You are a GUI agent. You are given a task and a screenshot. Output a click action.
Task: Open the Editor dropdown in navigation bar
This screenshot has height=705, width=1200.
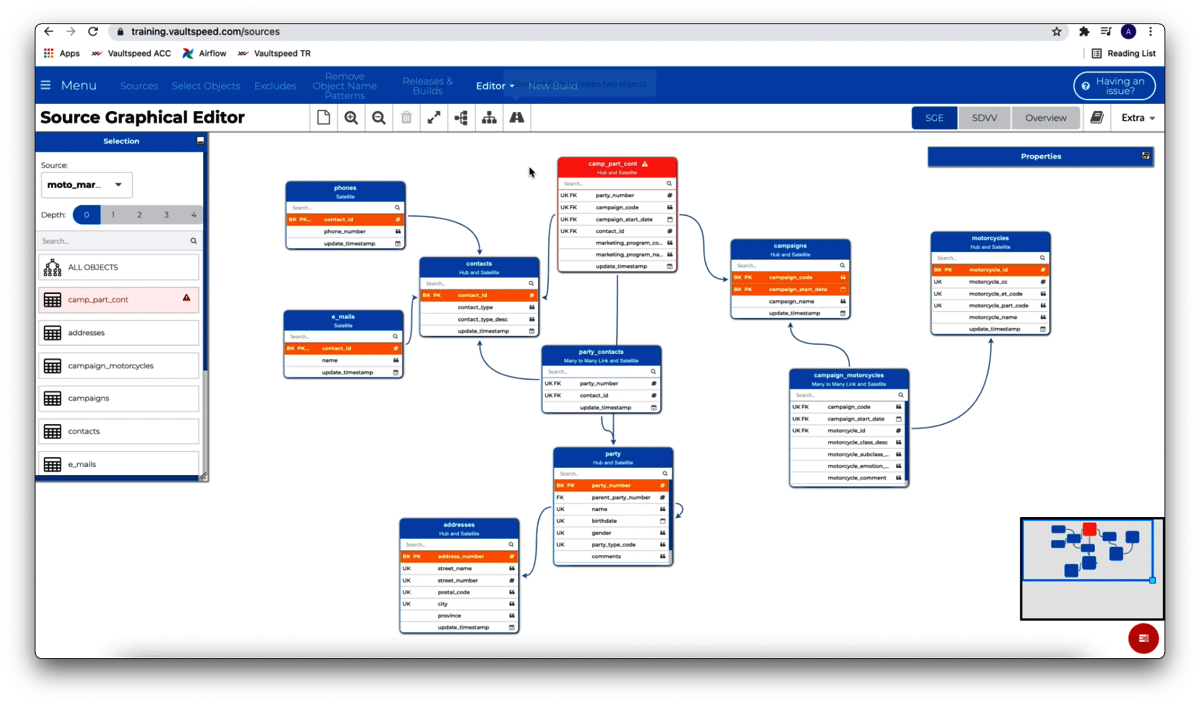point(495,86)
